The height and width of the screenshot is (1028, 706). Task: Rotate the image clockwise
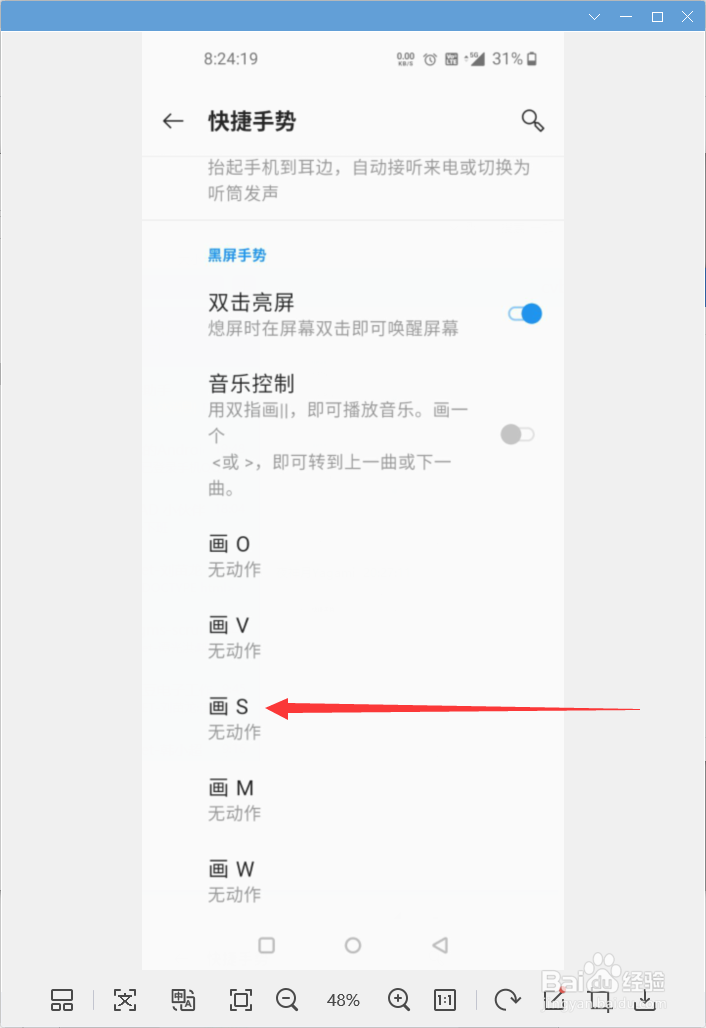point(507,1000)
